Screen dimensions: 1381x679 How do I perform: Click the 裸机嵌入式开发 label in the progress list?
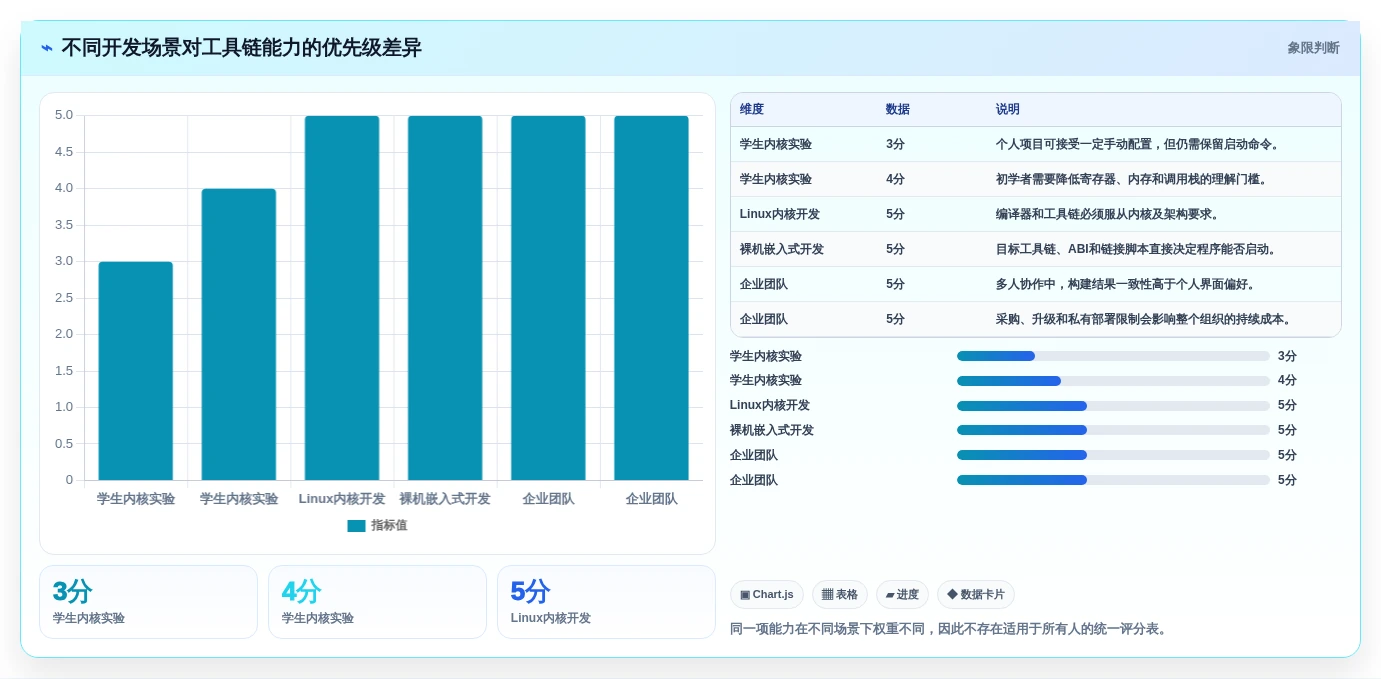tap(772, 430)
